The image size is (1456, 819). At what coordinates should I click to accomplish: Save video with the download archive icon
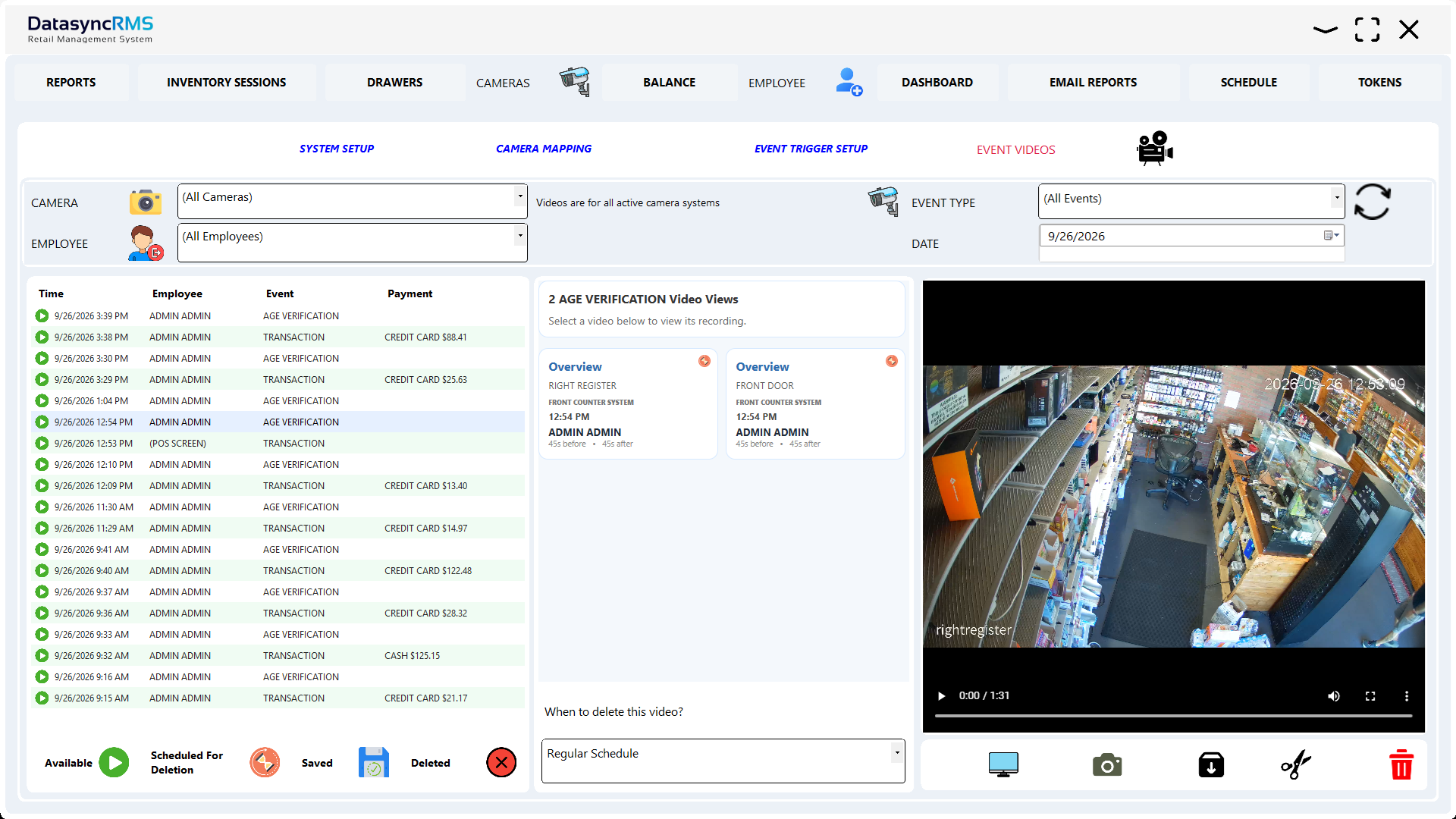(1211, 765)
